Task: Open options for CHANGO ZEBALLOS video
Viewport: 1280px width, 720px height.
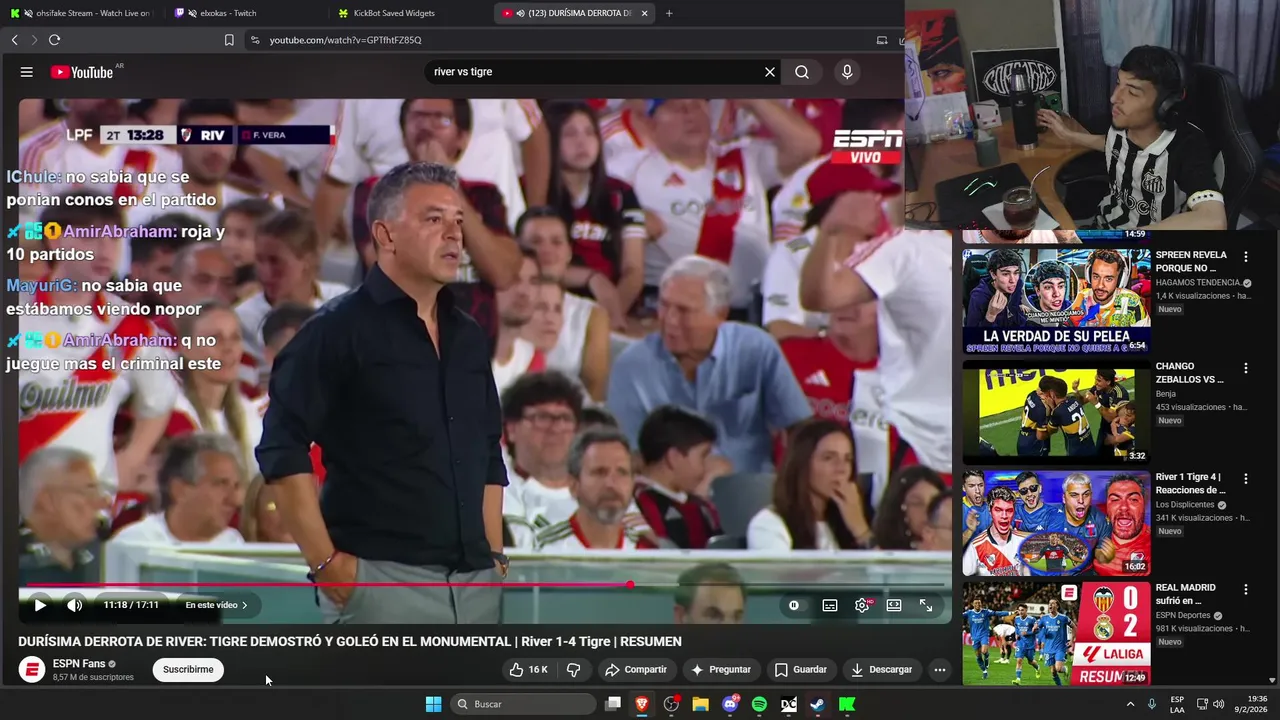Action: click(1246, 368)
